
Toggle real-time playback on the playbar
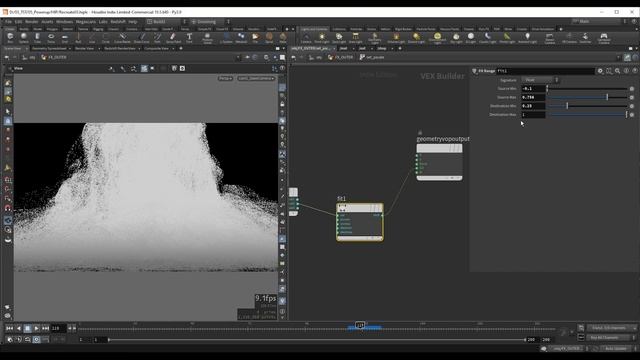[x=36, y=340]
